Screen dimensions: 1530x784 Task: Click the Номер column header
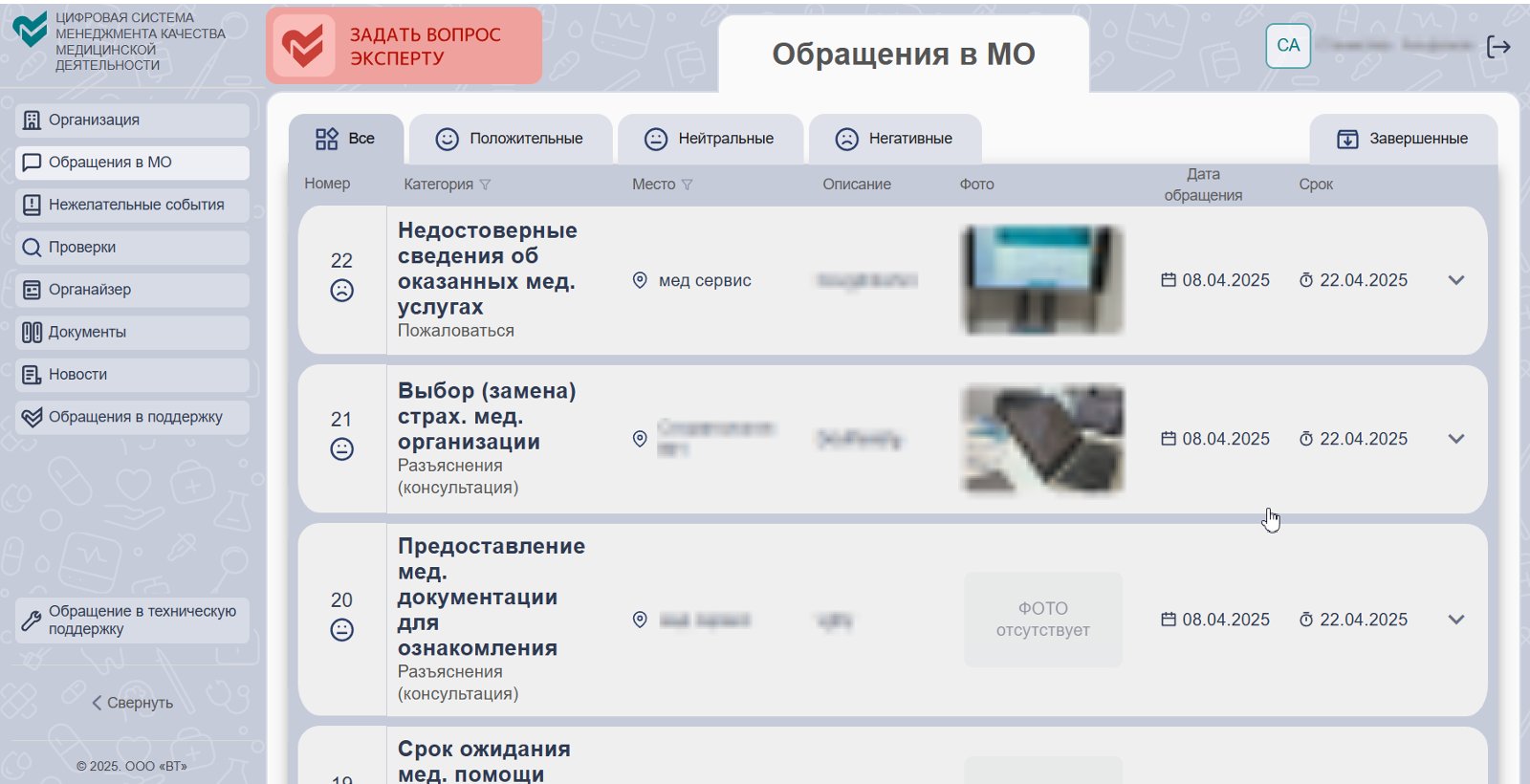coord(327,184)
